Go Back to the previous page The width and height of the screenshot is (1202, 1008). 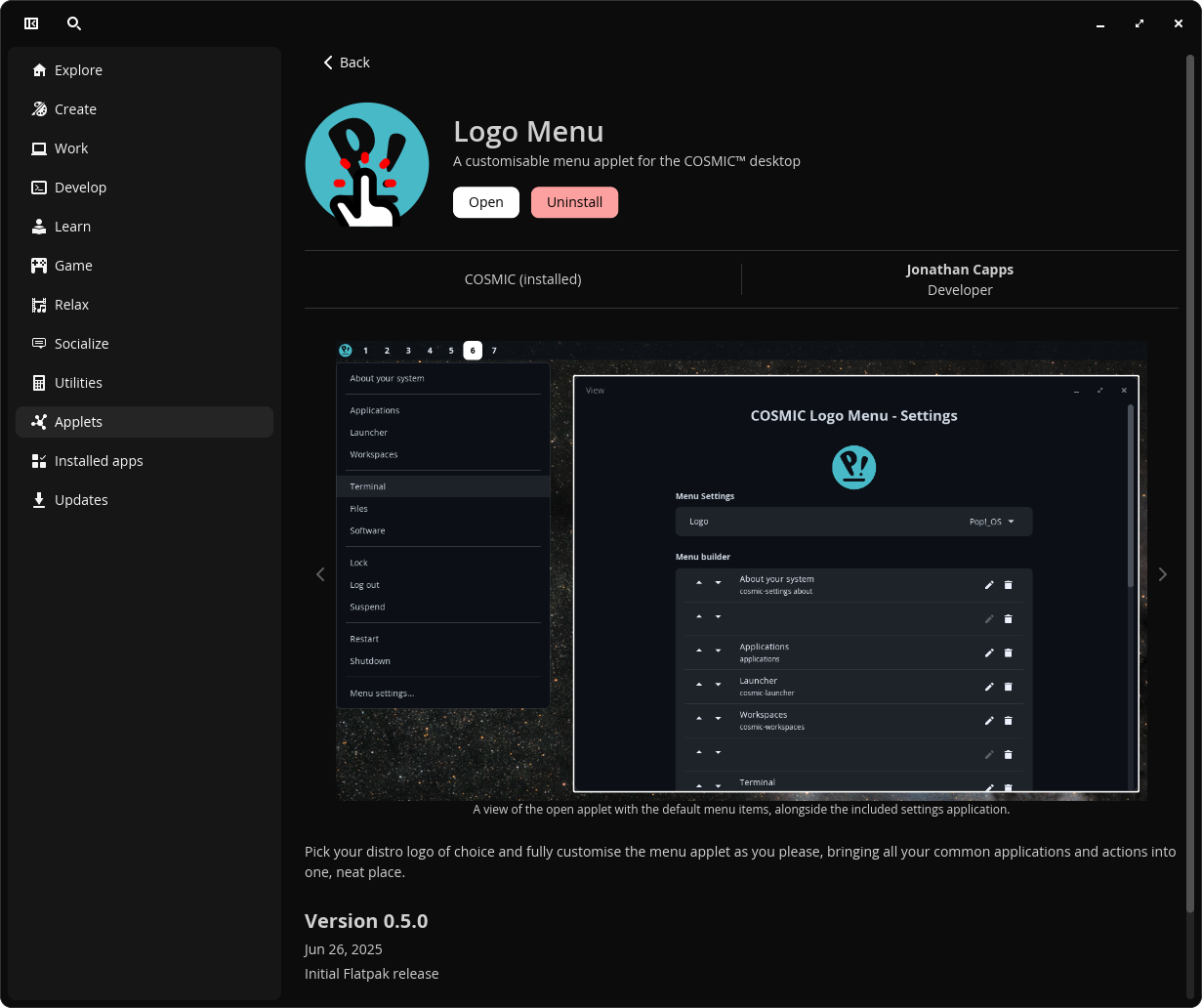(x=347, y=63)
